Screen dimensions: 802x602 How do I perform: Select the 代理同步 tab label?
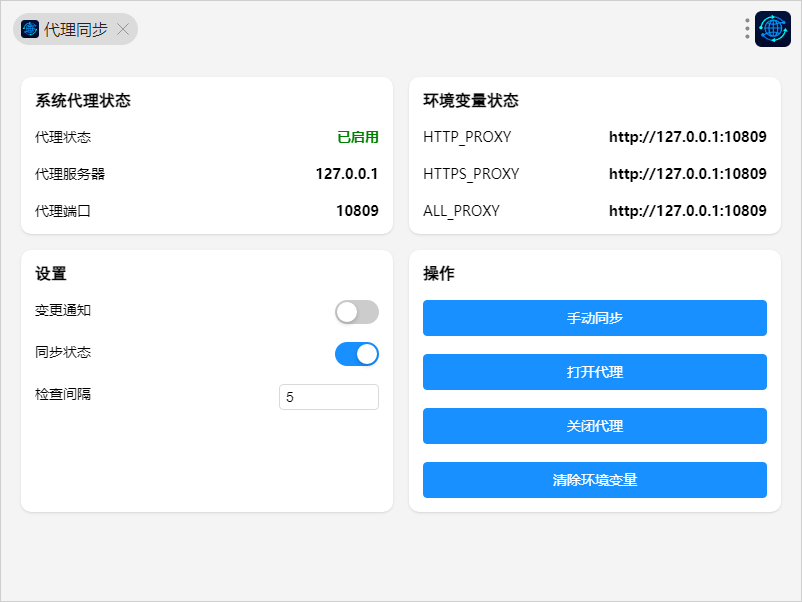click(76, 29)
